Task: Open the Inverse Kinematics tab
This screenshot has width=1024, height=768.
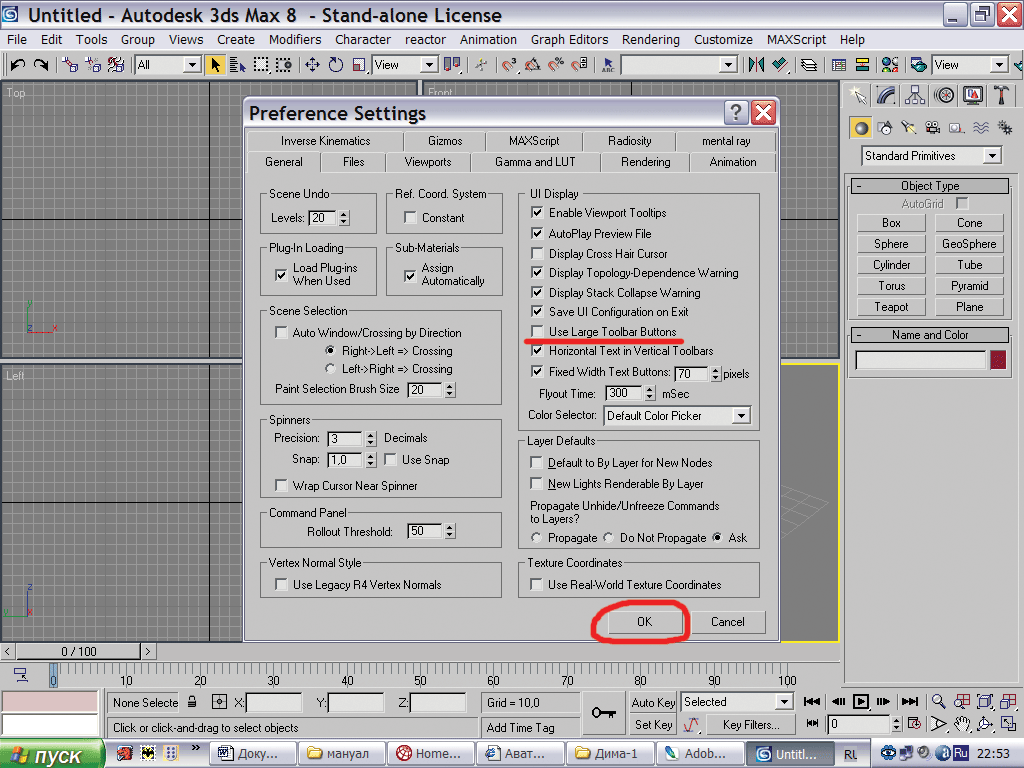Action: click(325, 141)
